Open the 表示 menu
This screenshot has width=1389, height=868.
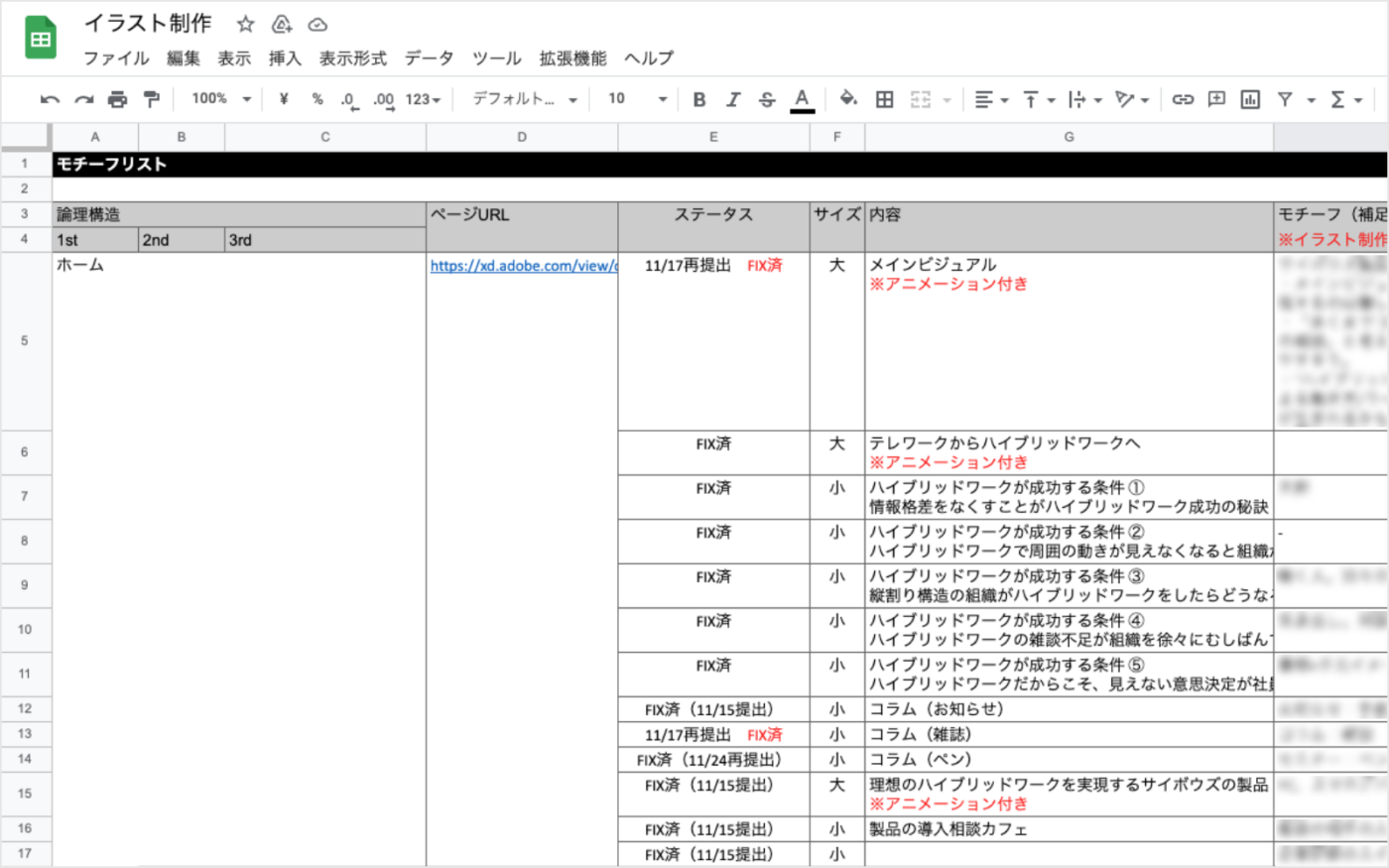pos(234,59)
